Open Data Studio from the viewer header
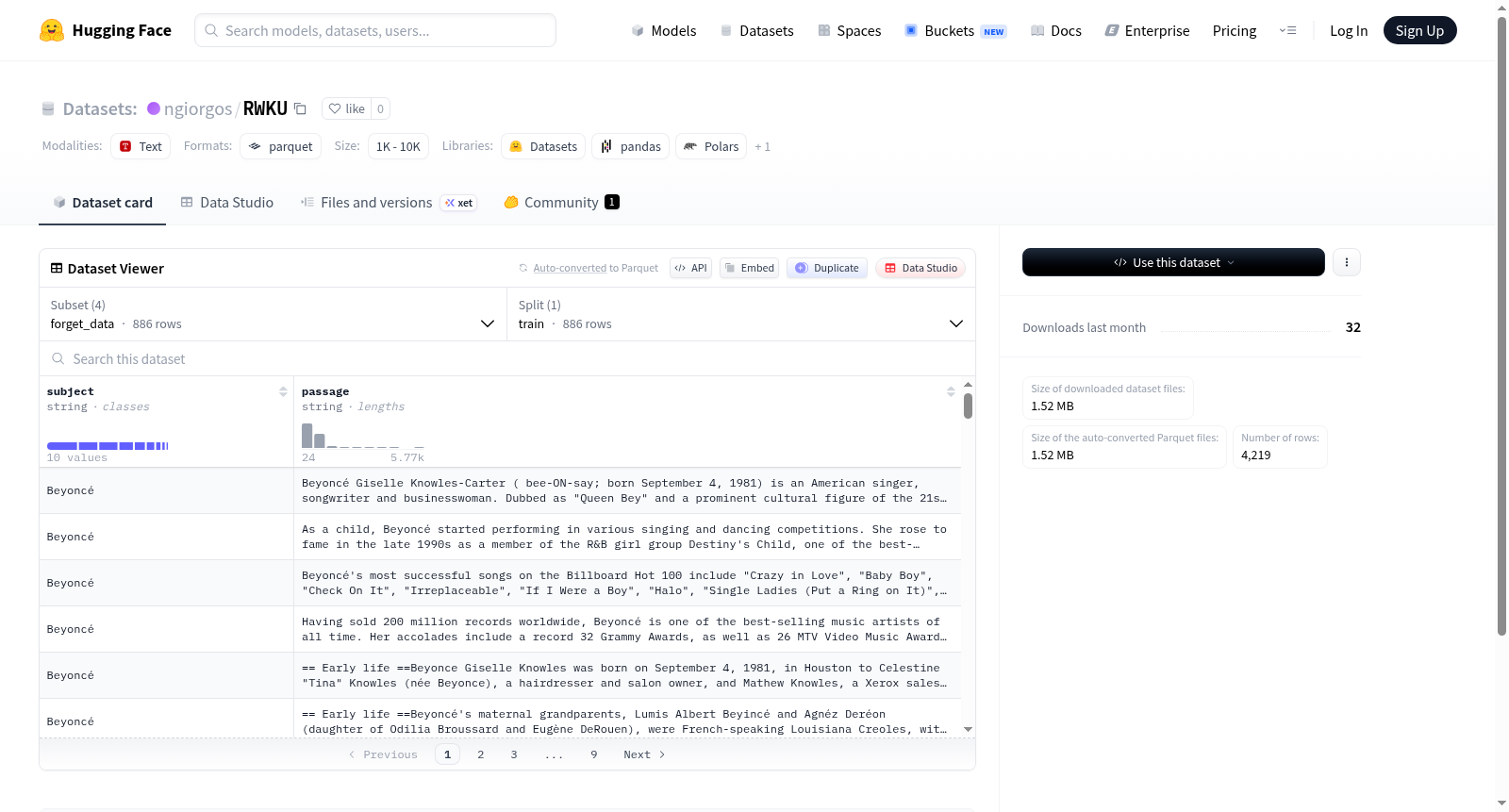 pos(920,268)
